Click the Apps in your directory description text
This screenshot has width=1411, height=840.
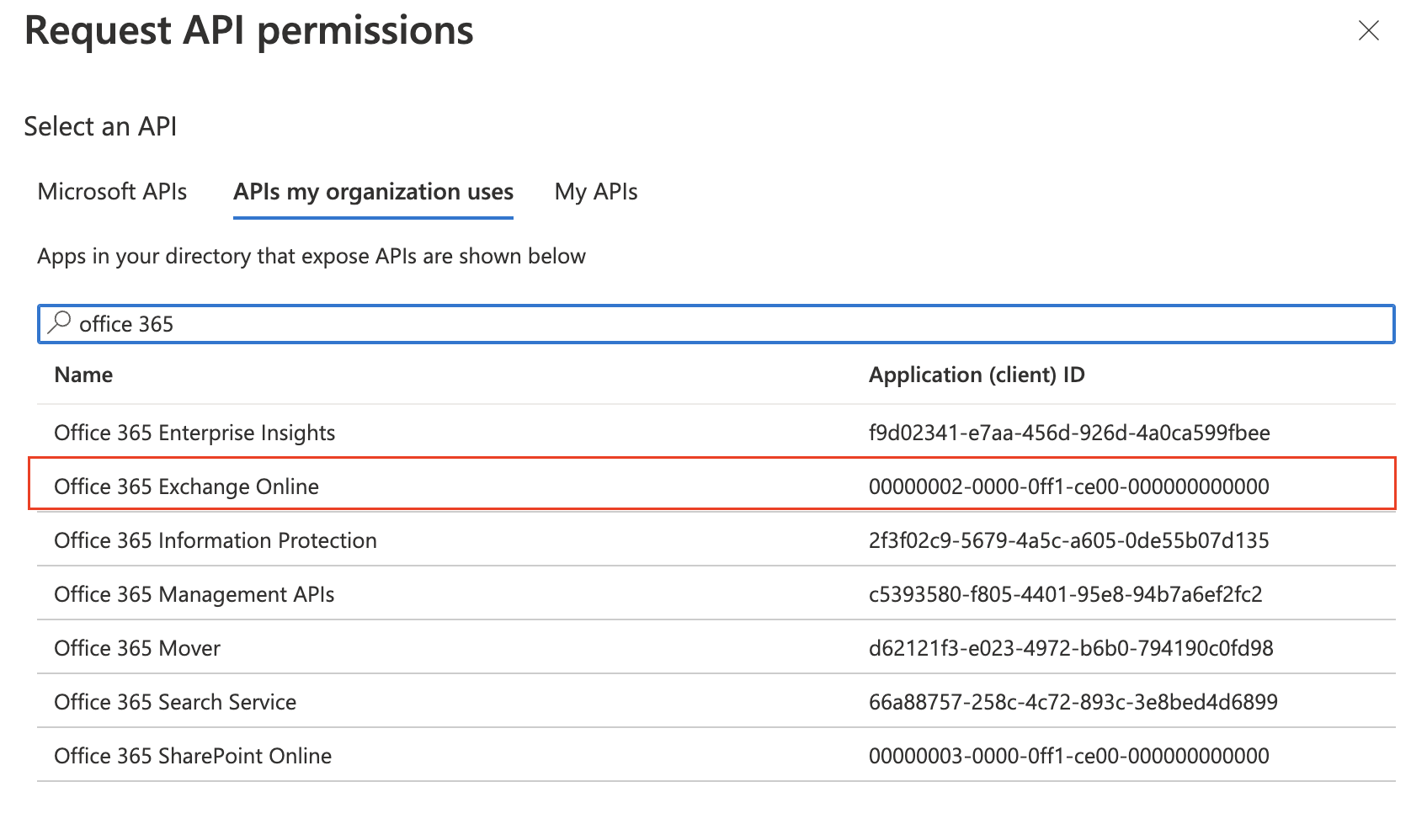(311, 256)
